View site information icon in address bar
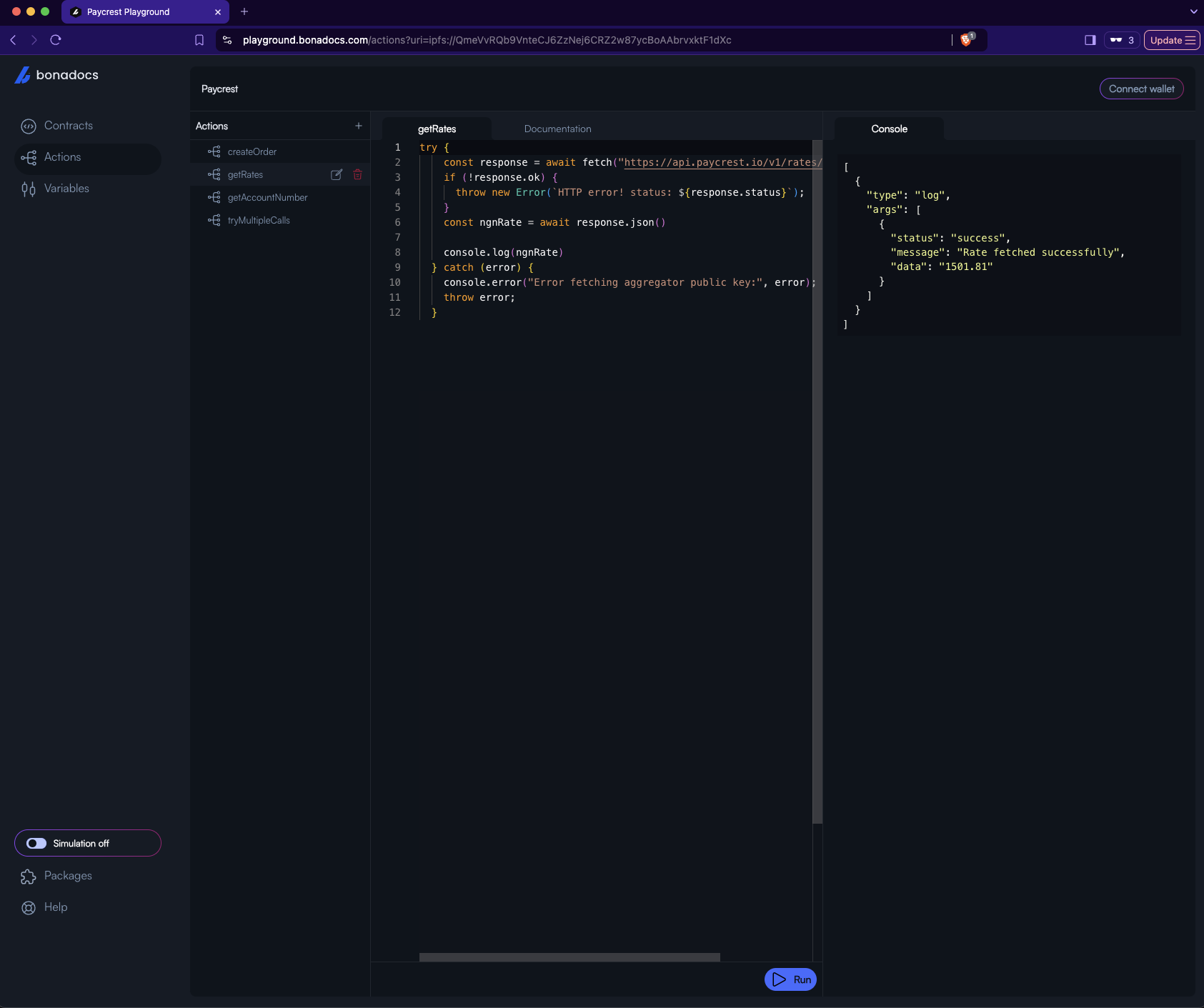This screenshot has height=1008, width=1204. point(227,40)
